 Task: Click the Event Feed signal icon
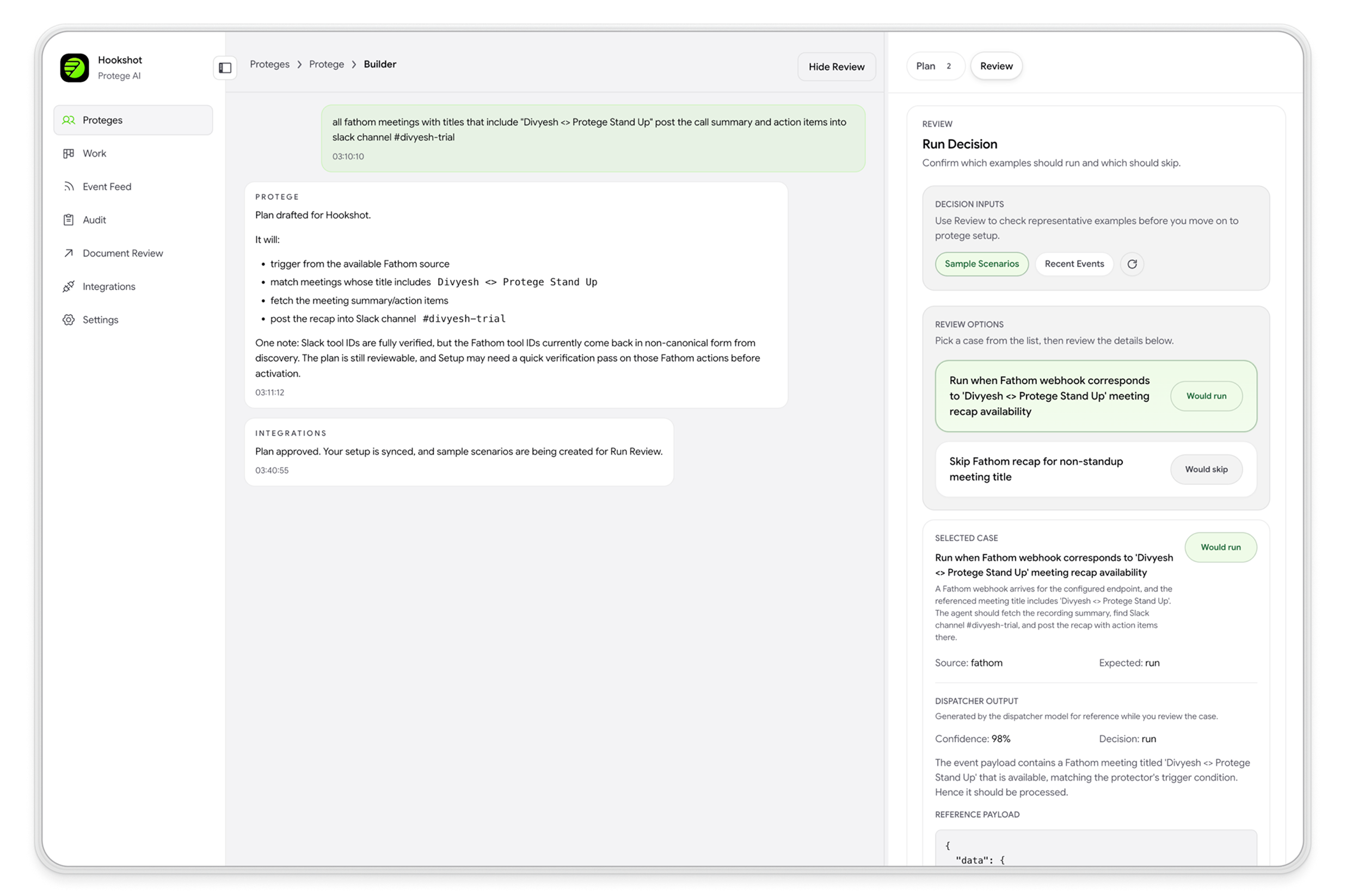69,186
